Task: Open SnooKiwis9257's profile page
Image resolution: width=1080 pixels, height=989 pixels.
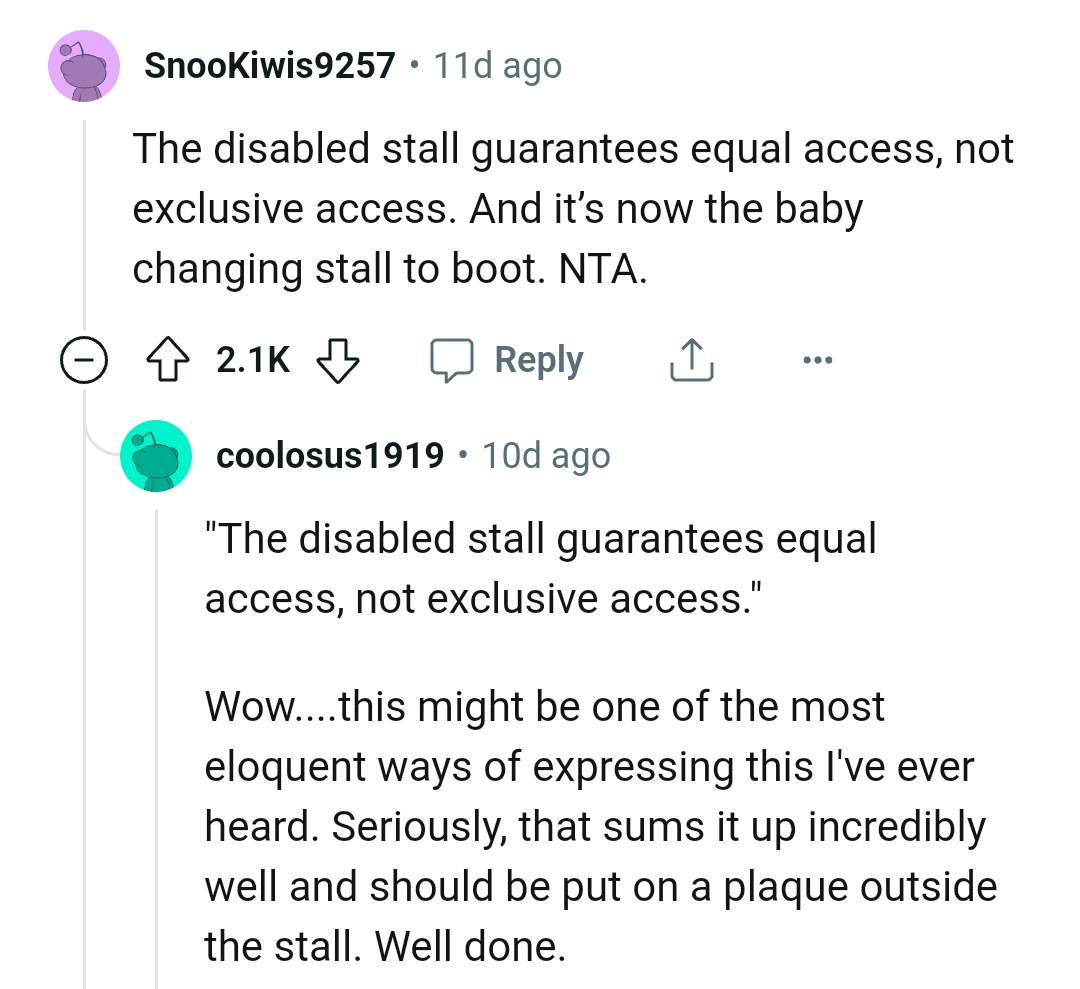Action: (268, 64)
